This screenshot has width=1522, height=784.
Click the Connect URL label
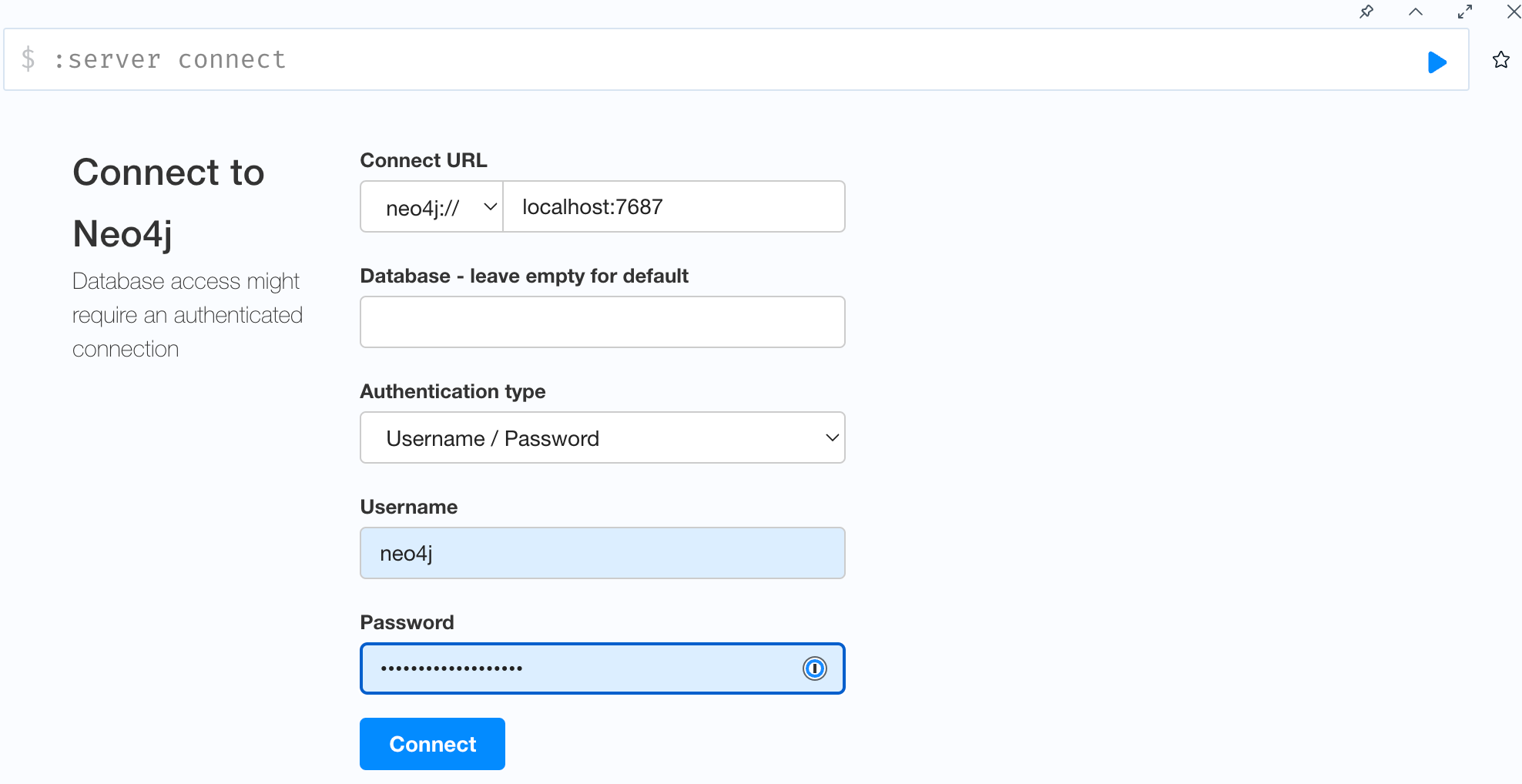point(424,160)
